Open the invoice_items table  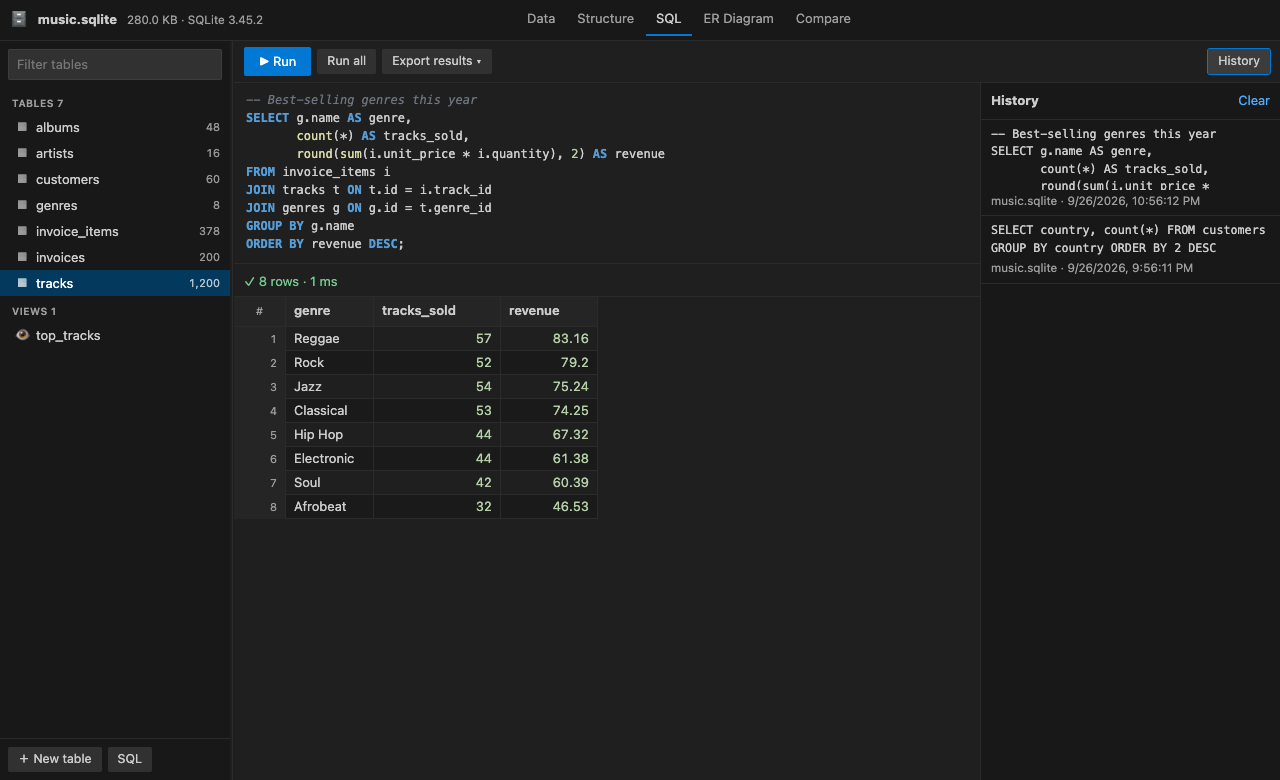tap(115, 231)
